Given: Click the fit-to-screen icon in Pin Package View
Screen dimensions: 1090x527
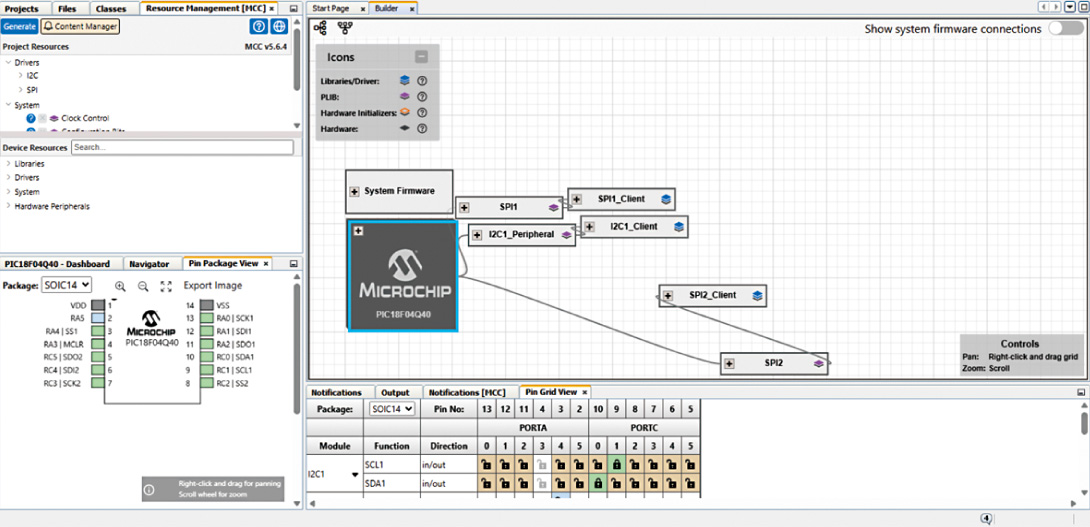Looking at the screenshot, I should [x=166, y=286].
